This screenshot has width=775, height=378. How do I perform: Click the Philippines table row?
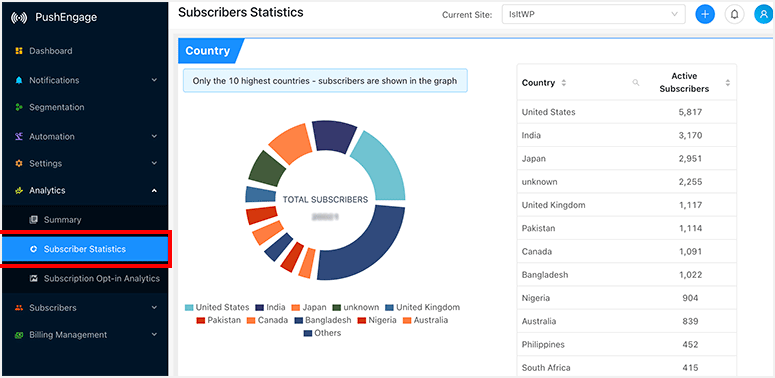click(x=627, y=344)
